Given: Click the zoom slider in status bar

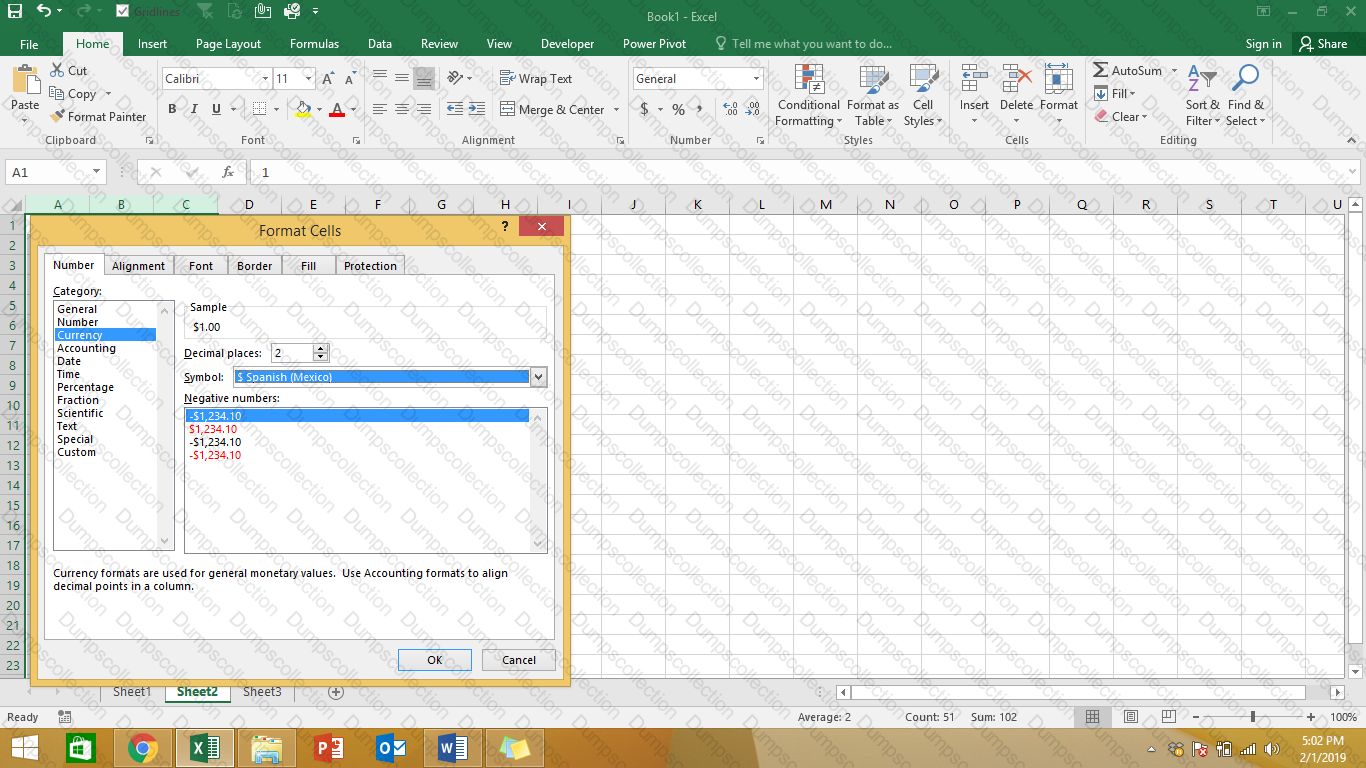Looking at the screenshot, I should [1253, 717].
